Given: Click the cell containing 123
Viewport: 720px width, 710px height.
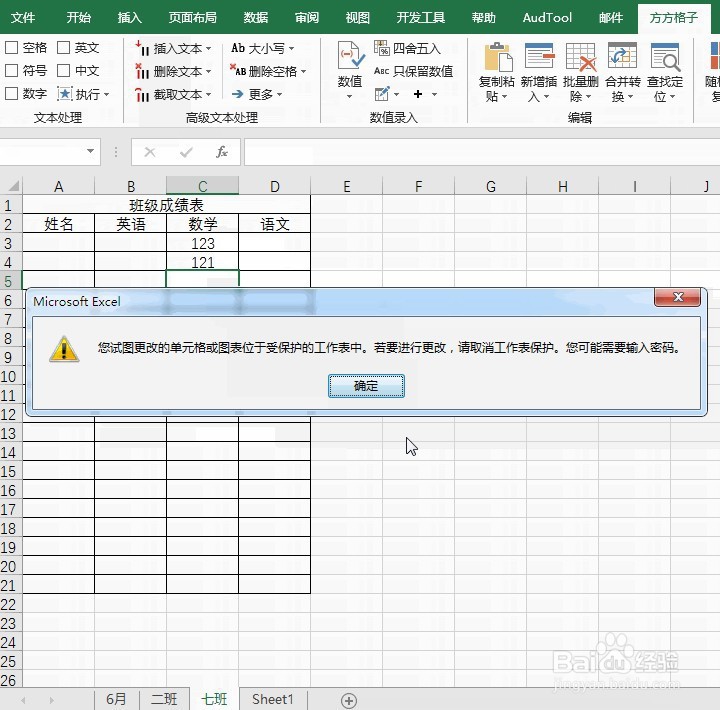Looking at the screenshot, I should [202, 243].
